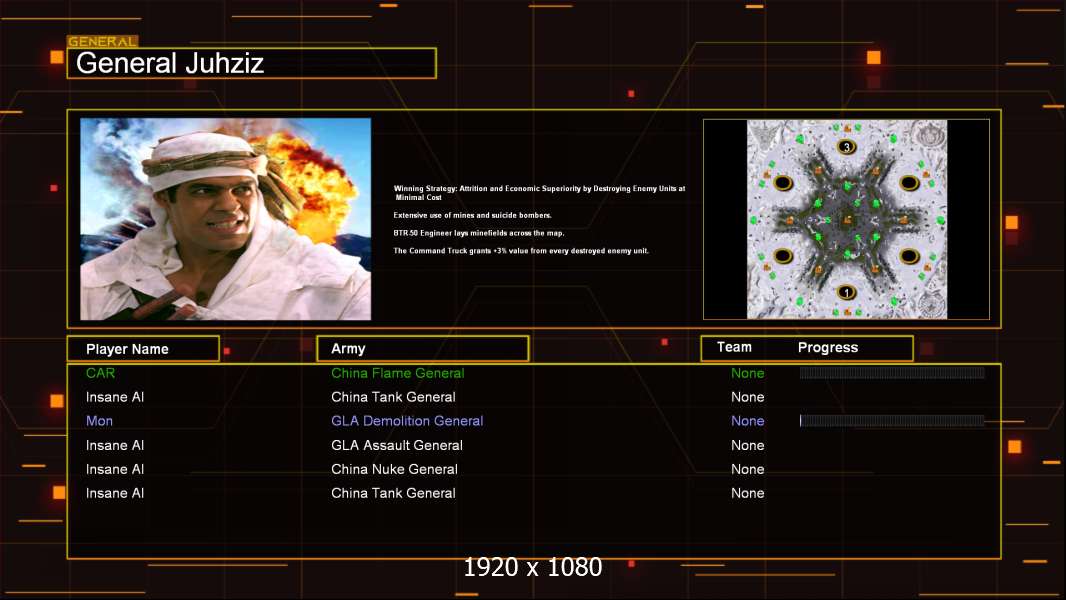Click Insane AI in the GLA Assault General row

coord(115,445)
